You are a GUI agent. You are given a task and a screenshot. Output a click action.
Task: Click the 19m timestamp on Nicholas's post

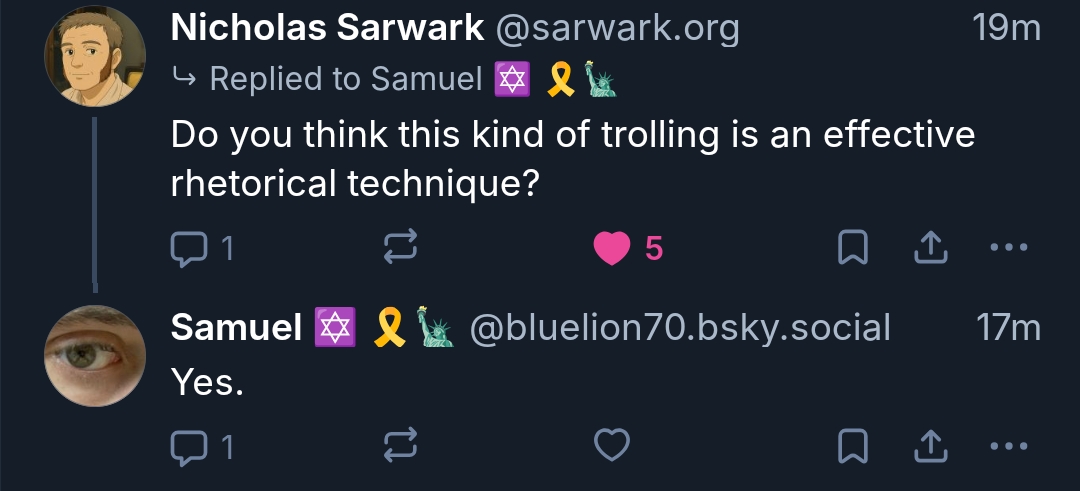point(1006,29)
